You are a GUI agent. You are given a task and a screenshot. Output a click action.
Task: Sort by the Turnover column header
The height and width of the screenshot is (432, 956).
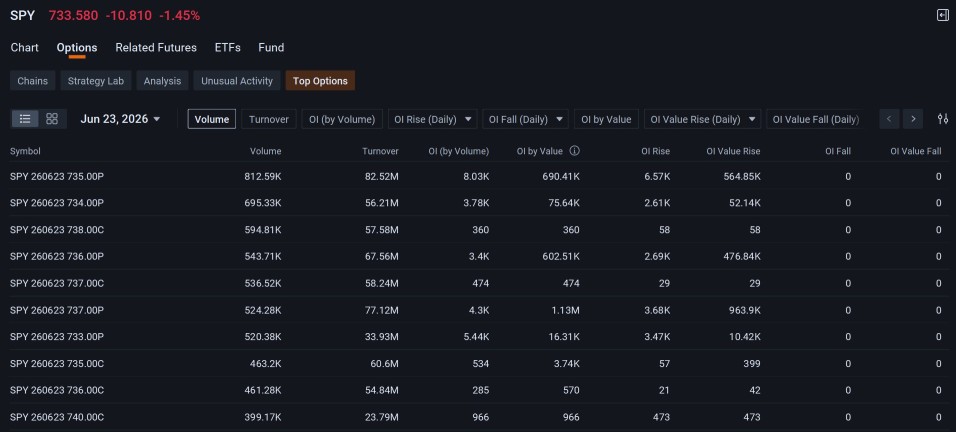pos(380,151)
